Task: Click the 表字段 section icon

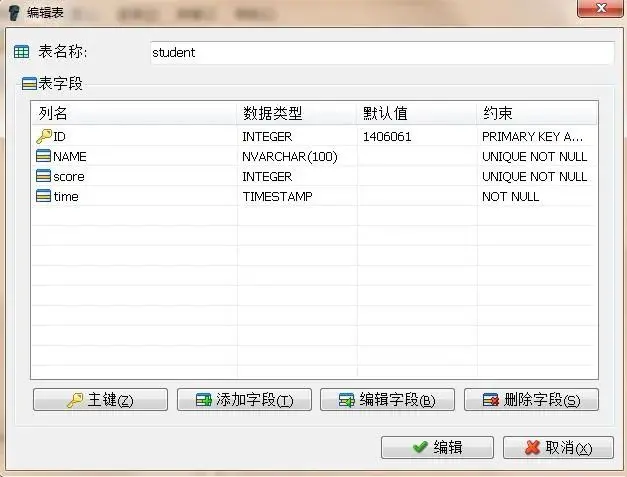Action: pyautogui.click(x=29, y=84)
